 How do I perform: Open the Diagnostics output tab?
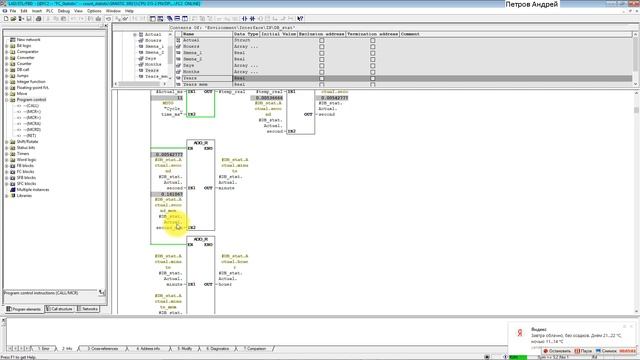pos(217,349)
